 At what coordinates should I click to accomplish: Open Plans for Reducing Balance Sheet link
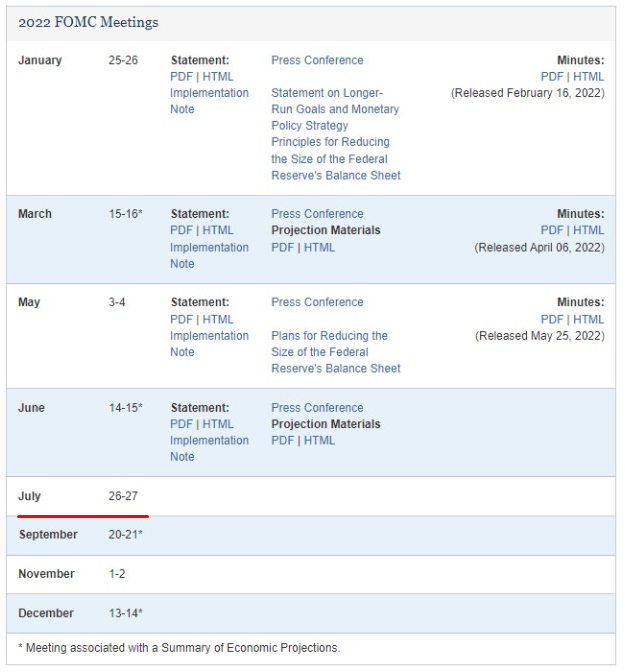[336, 352]
